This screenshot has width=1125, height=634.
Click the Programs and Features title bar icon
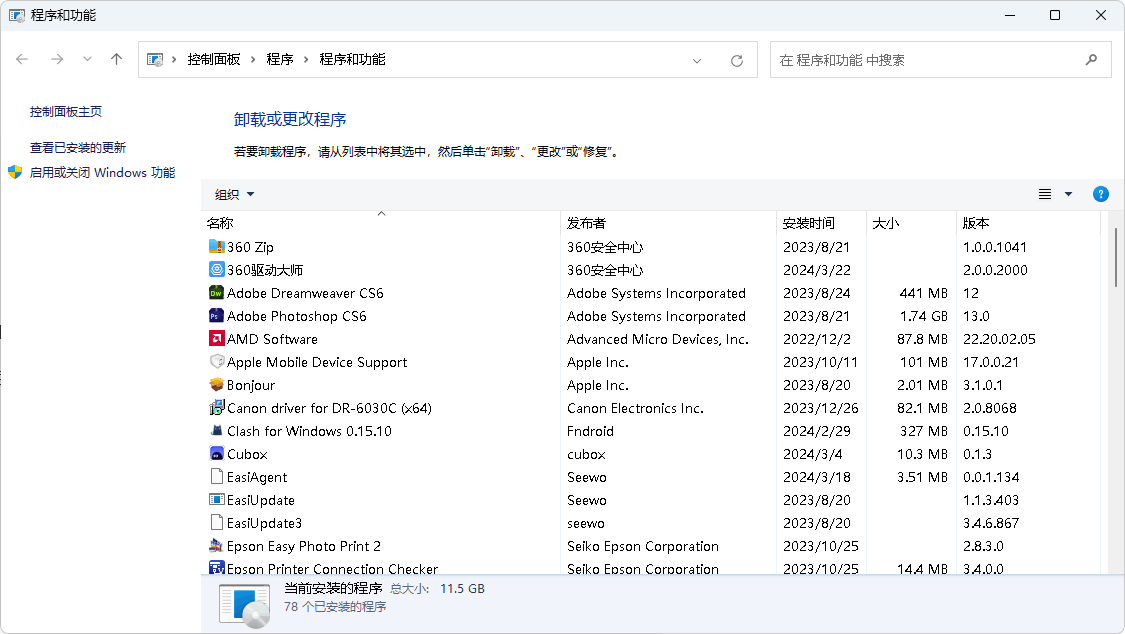[17, 15]
